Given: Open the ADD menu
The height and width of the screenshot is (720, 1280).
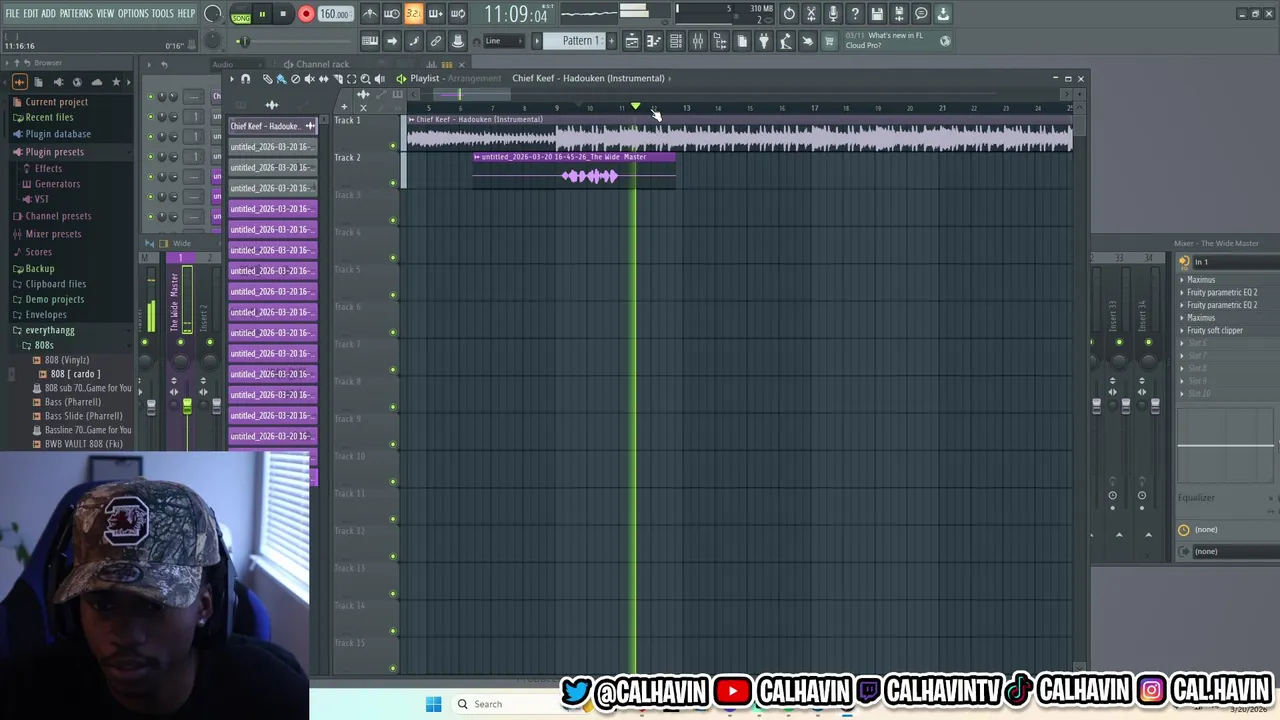Looking at the screenshot, I should [49, 14].
